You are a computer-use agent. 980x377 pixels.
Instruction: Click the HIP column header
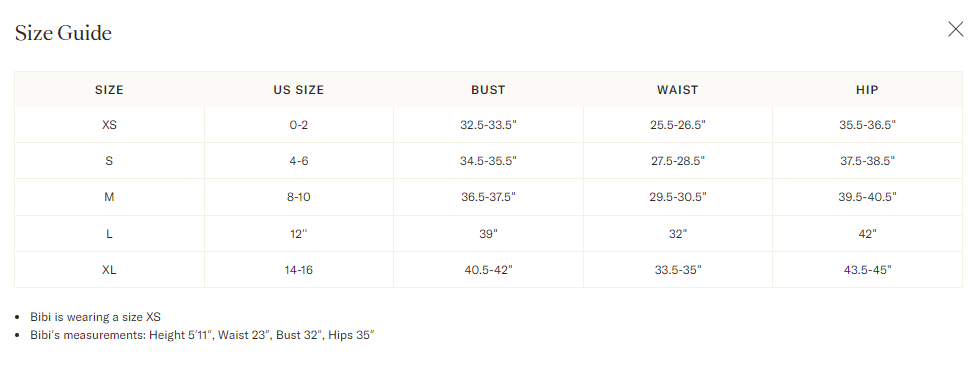click(867, 90)
